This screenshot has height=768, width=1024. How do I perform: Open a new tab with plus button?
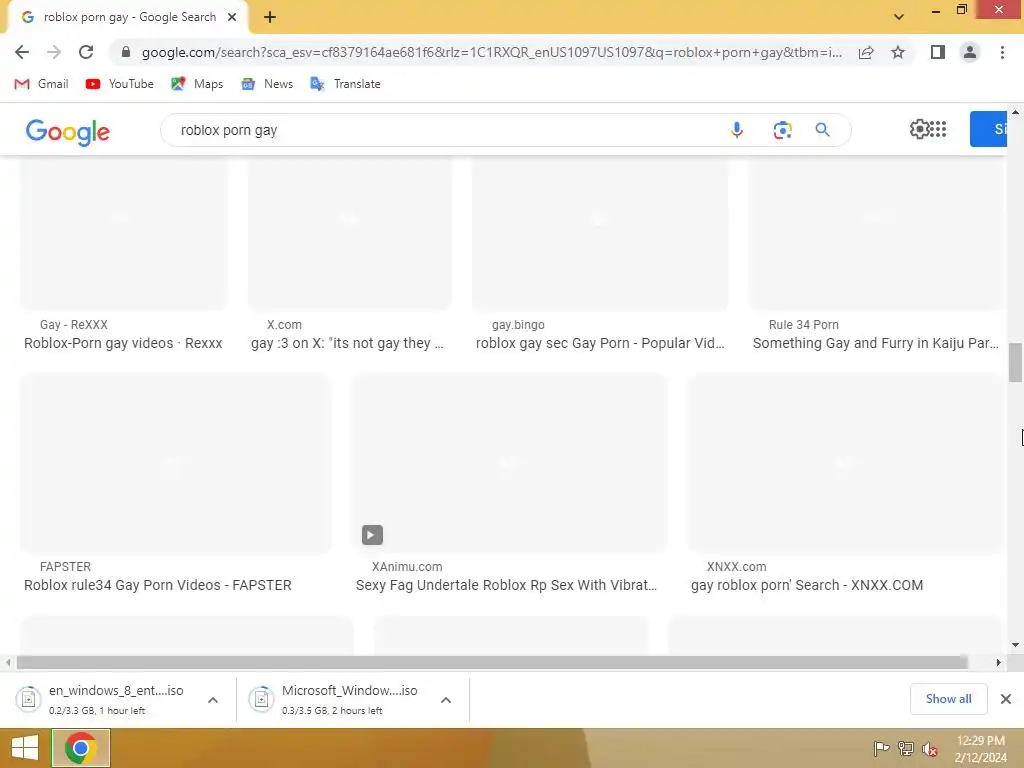pyautogui.click(x=270, y=17)
